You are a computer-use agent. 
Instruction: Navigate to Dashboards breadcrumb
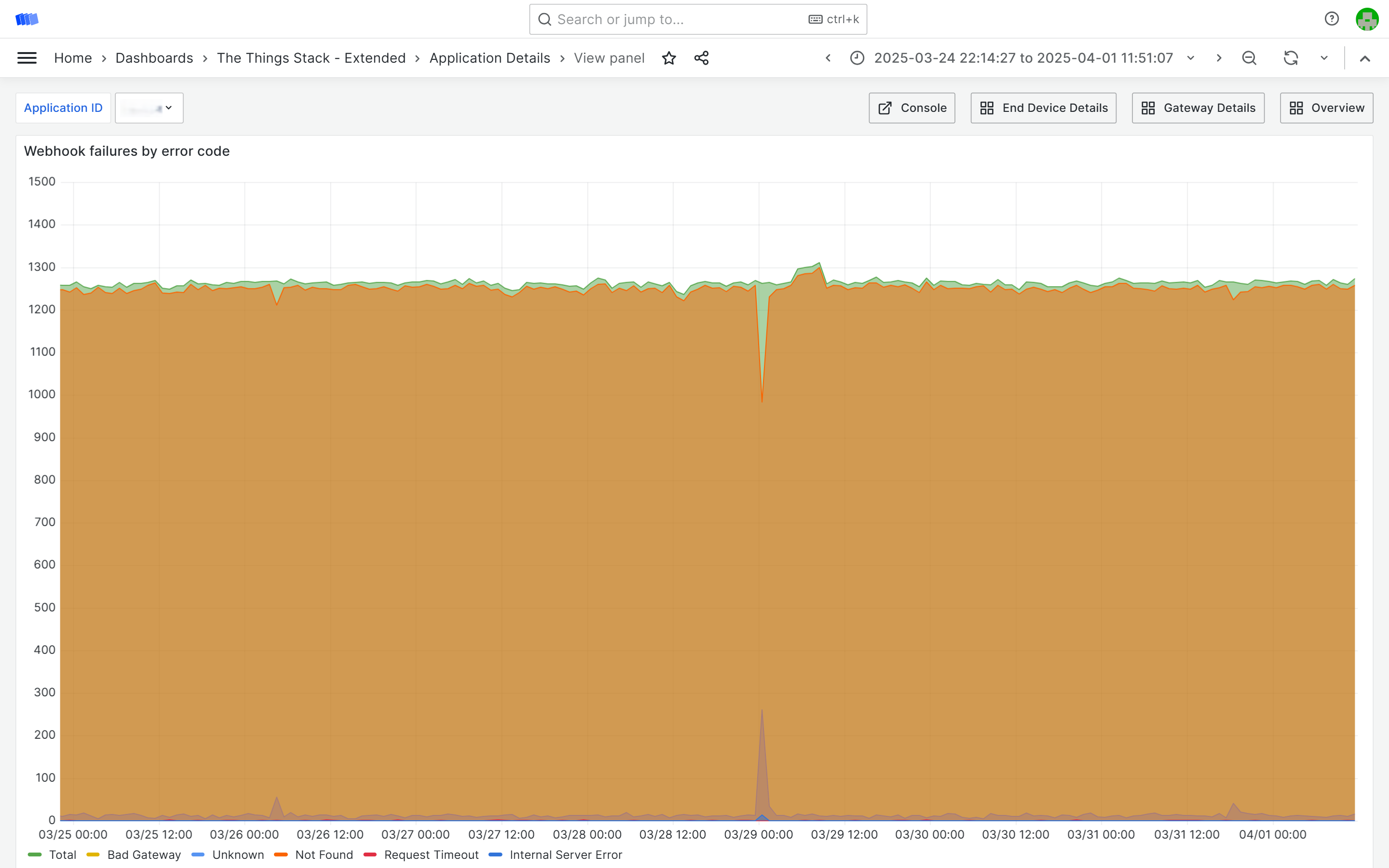(x=154, y=57)
